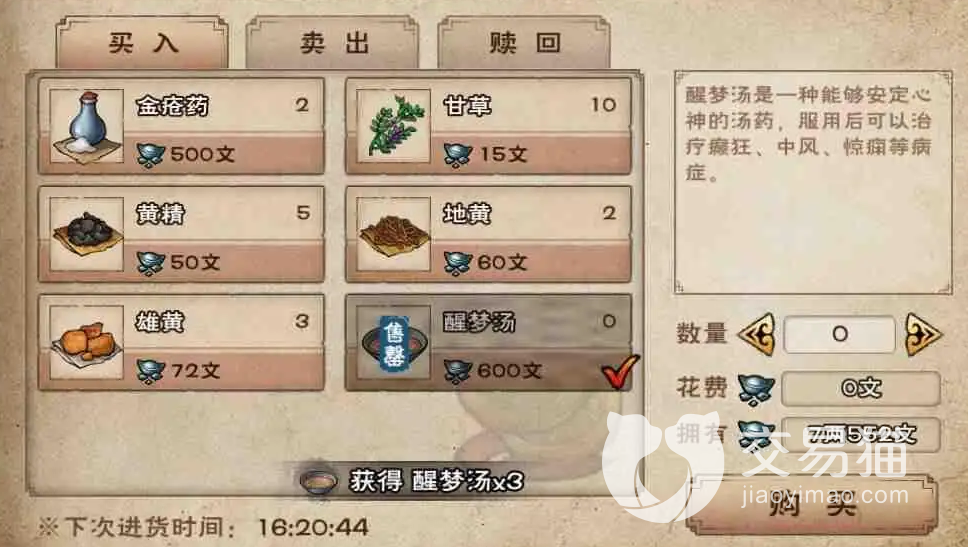Toggle the red checkmark on 醒梦汤

[x=620, y=371]
